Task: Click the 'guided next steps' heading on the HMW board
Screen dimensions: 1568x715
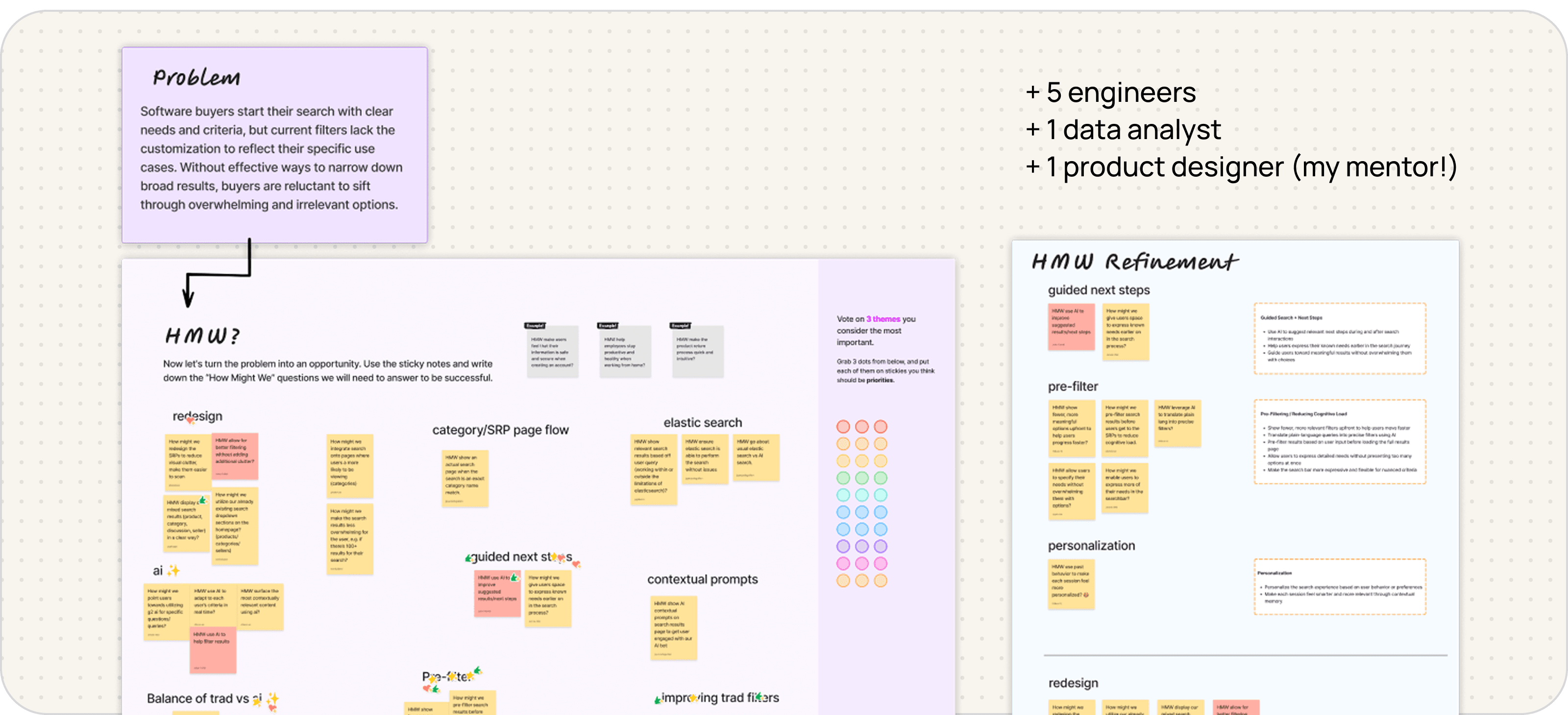Action: 521,557
